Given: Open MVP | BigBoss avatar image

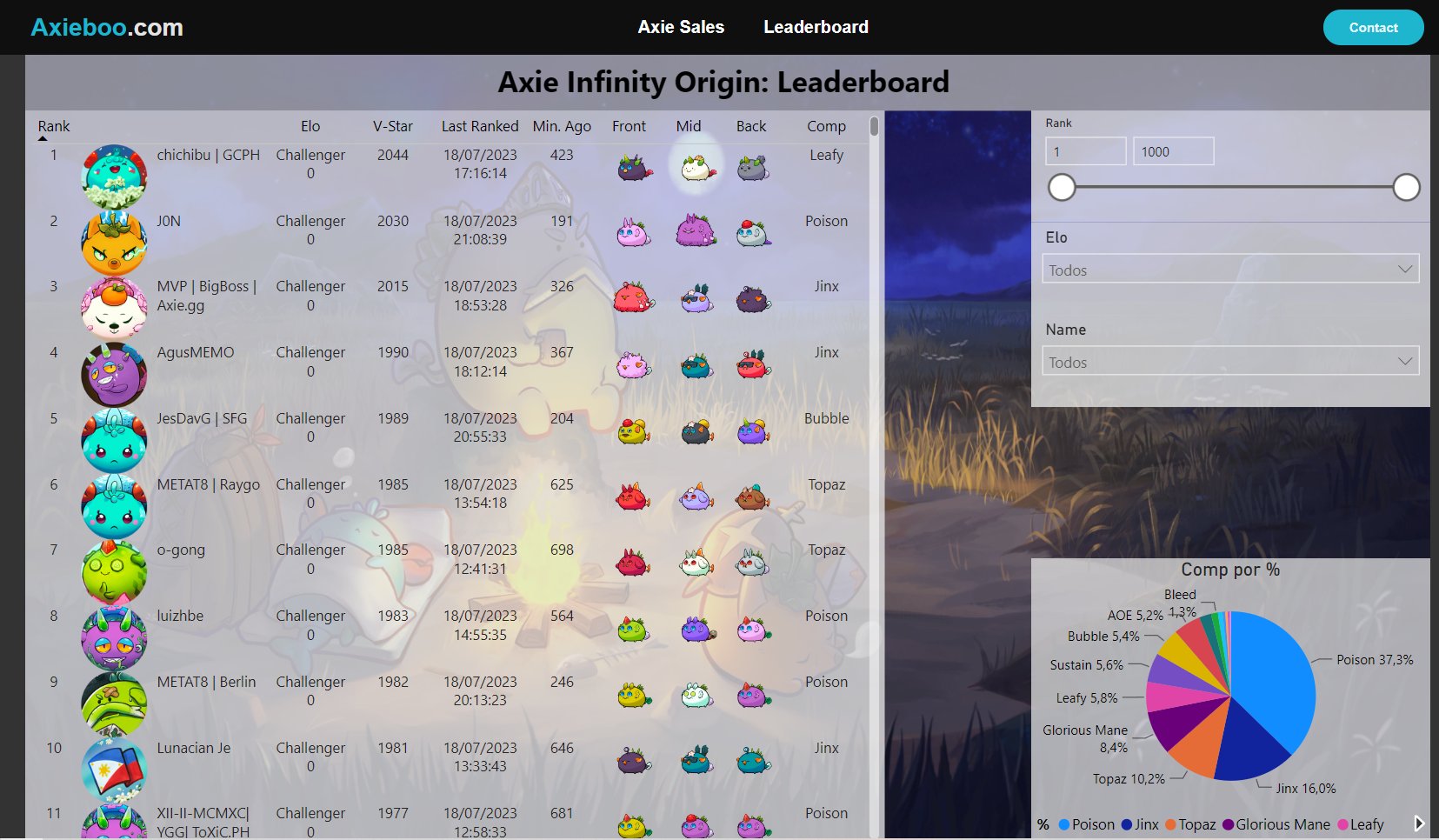Looking at the screenshot, I should (x=114, y=308).
